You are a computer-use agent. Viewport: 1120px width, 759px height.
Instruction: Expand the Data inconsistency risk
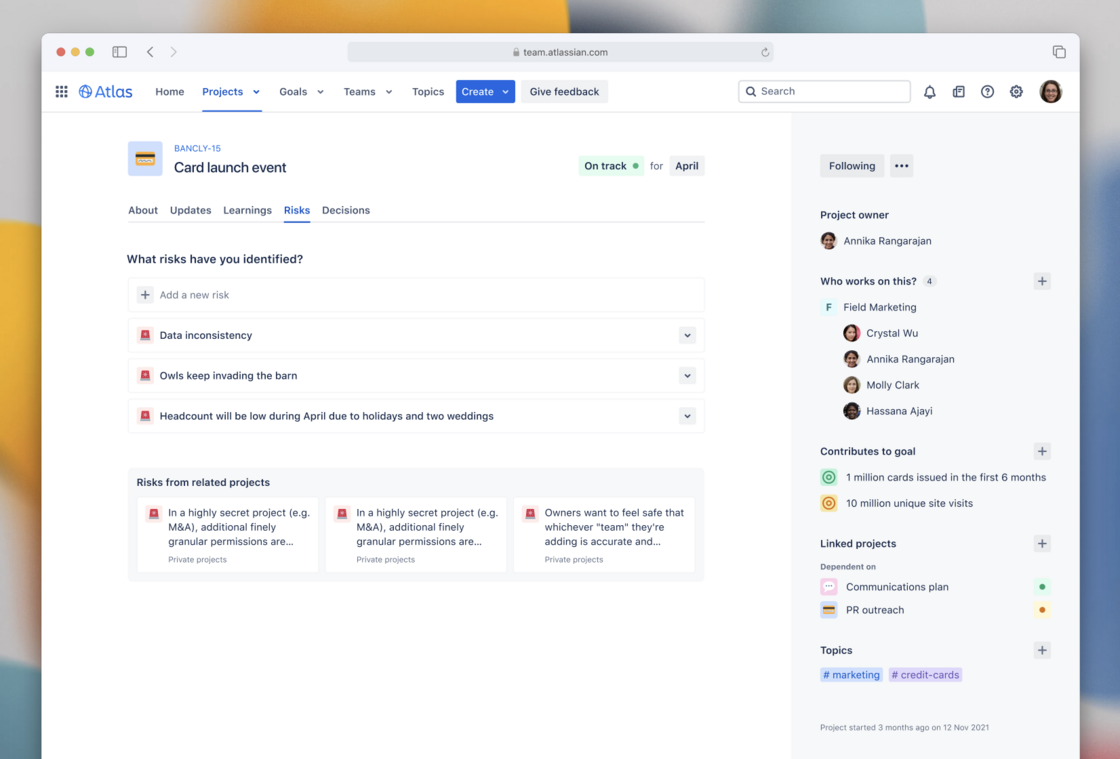point(687,335)
